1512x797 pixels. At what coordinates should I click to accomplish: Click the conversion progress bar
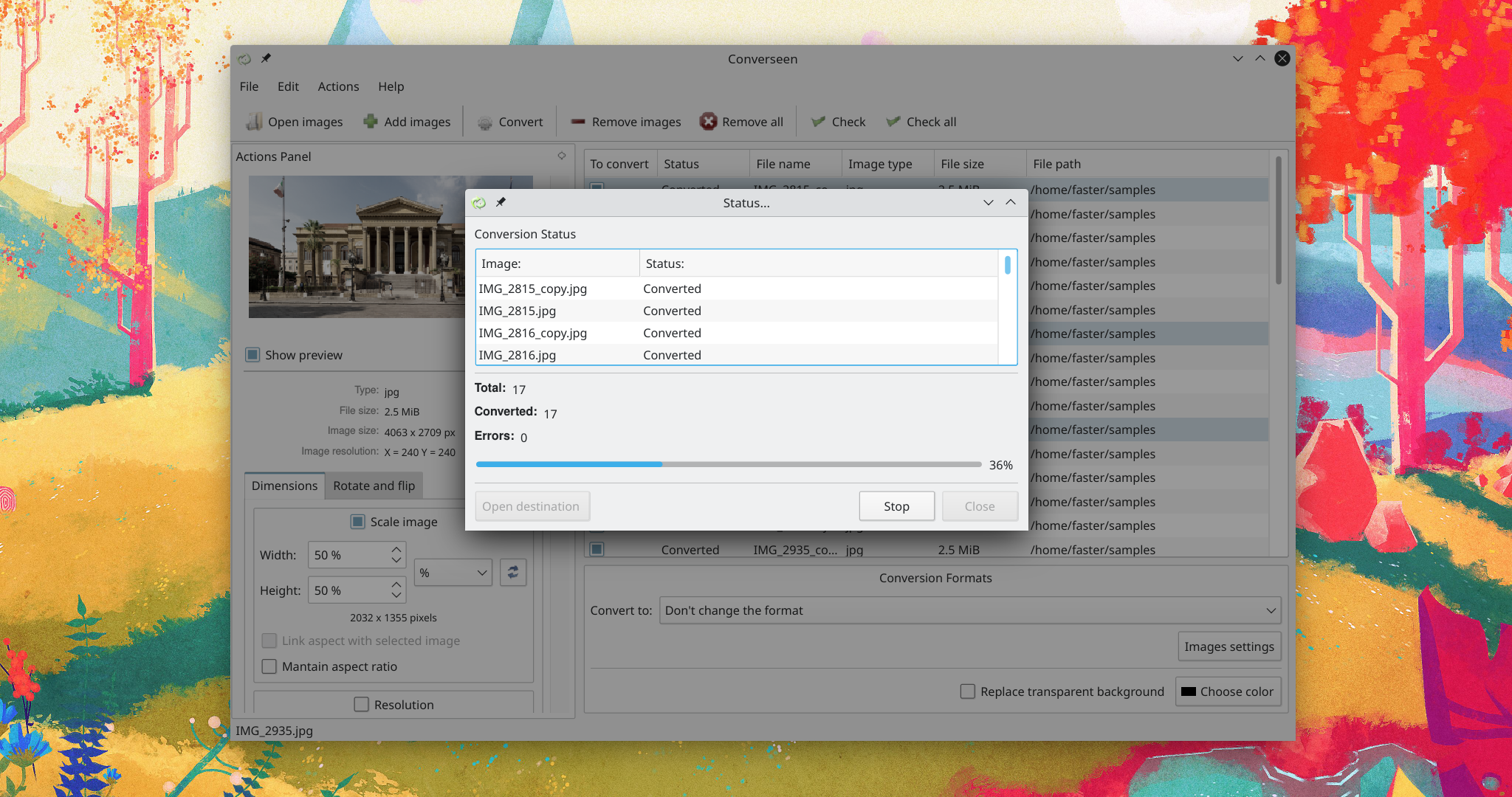729,464
